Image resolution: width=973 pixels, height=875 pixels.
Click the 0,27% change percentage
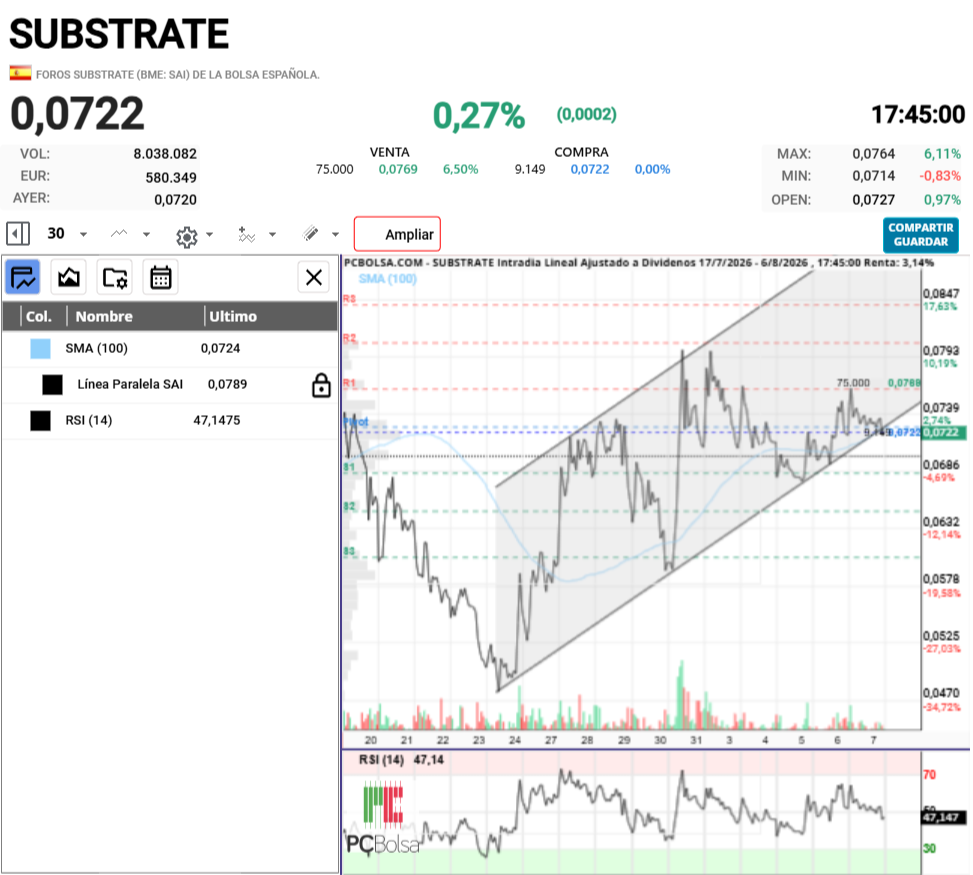click(x=478, y=115)
